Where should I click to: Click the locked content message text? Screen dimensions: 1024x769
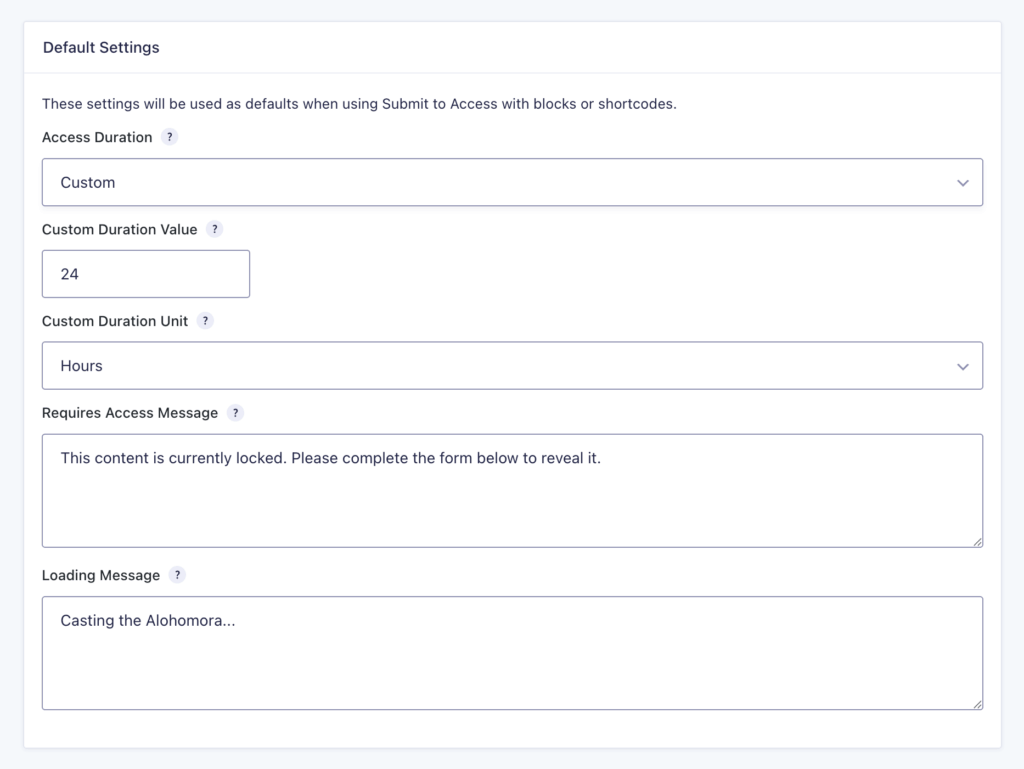[329, 457]
